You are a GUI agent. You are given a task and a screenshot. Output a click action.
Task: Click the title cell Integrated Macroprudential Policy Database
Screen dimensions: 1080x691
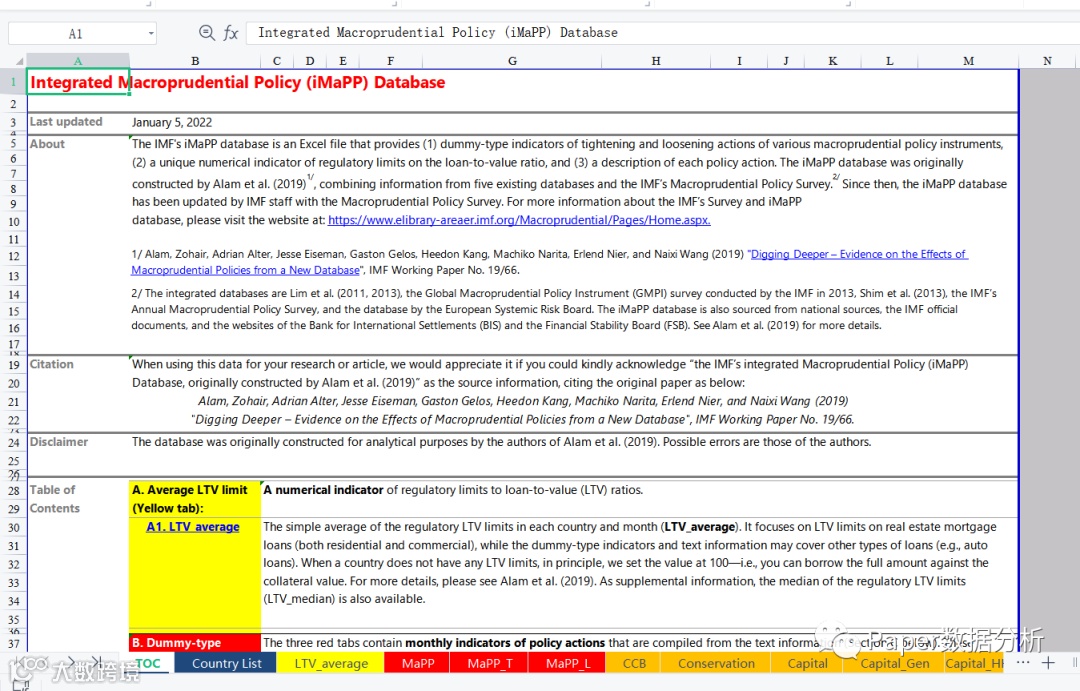[238, 82]
